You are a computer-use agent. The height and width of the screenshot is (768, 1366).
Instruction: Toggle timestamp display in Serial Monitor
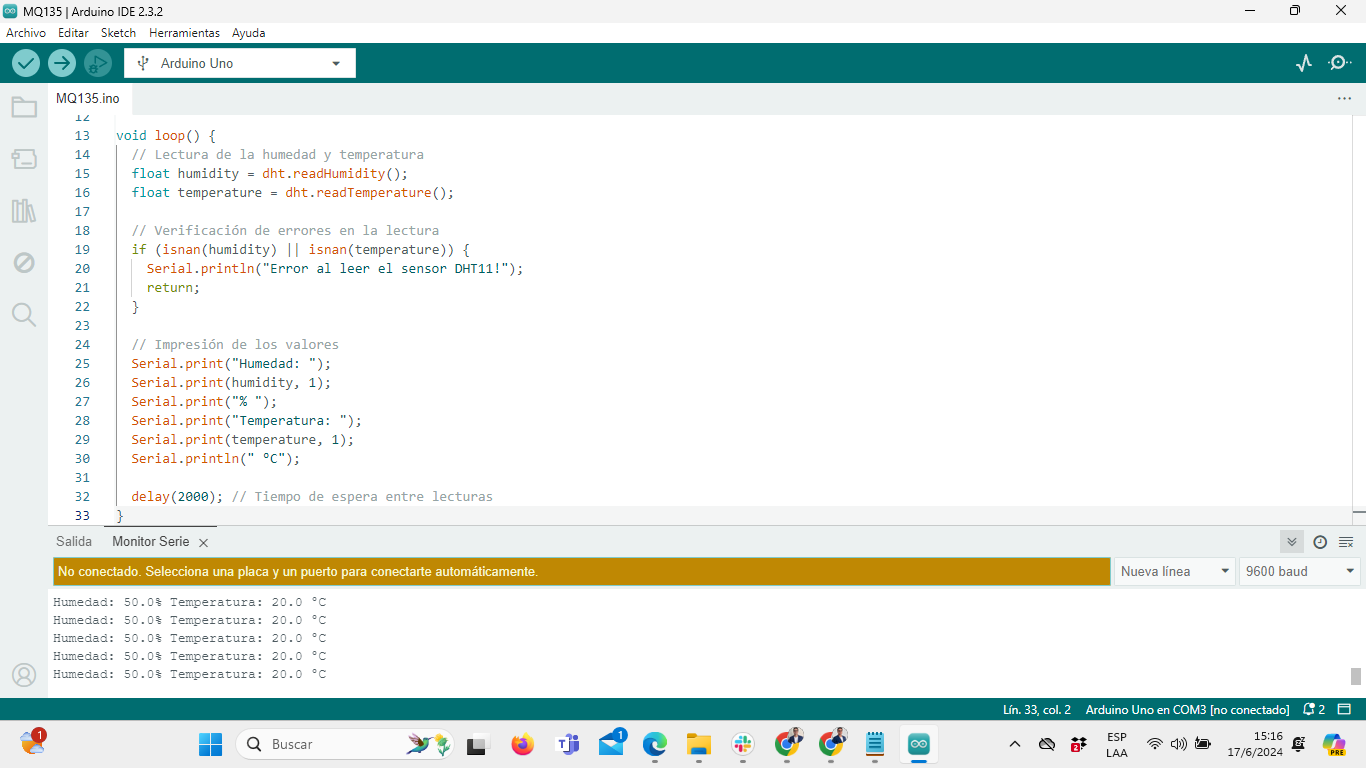1320,542
